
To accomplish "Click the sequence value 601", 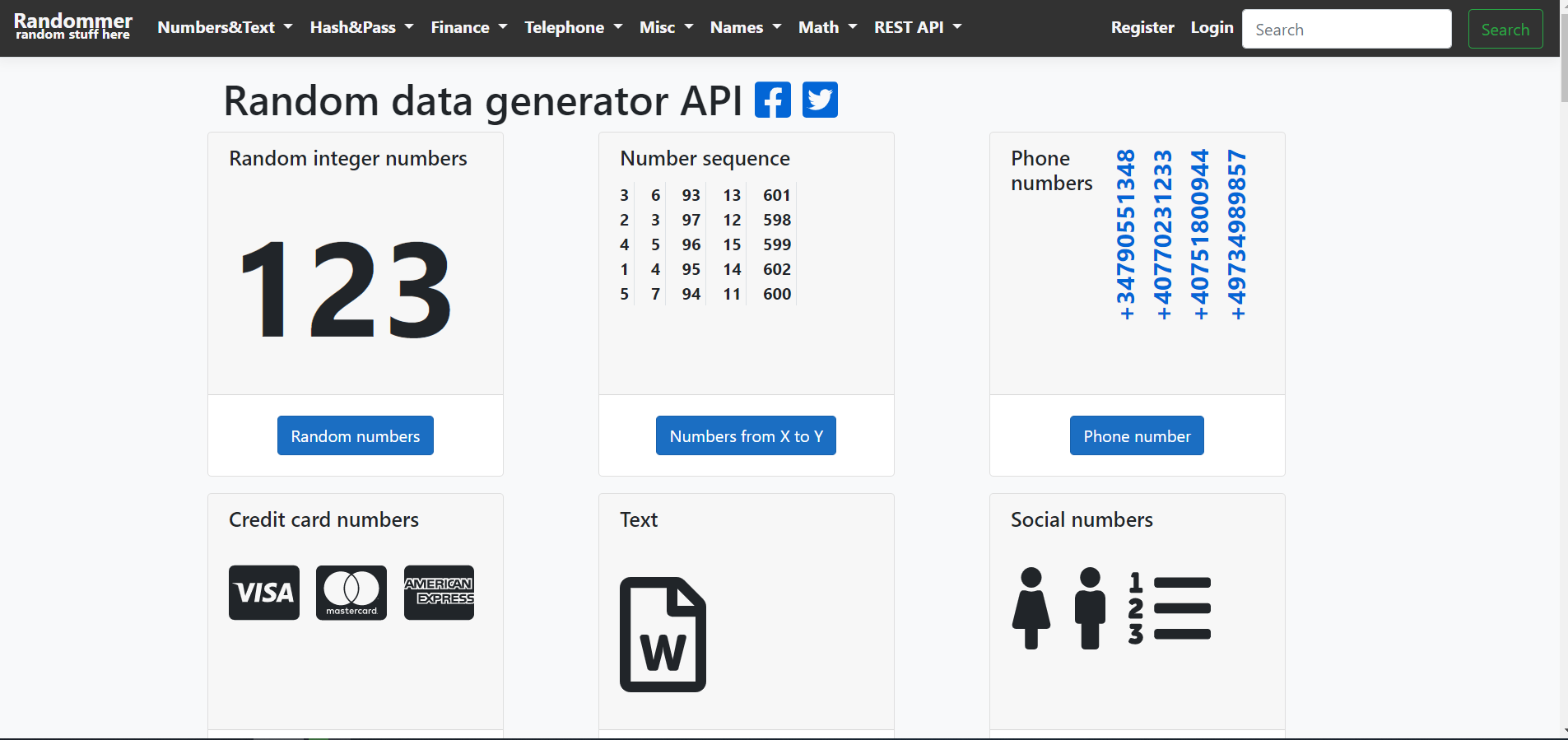I will click(776, 195).
